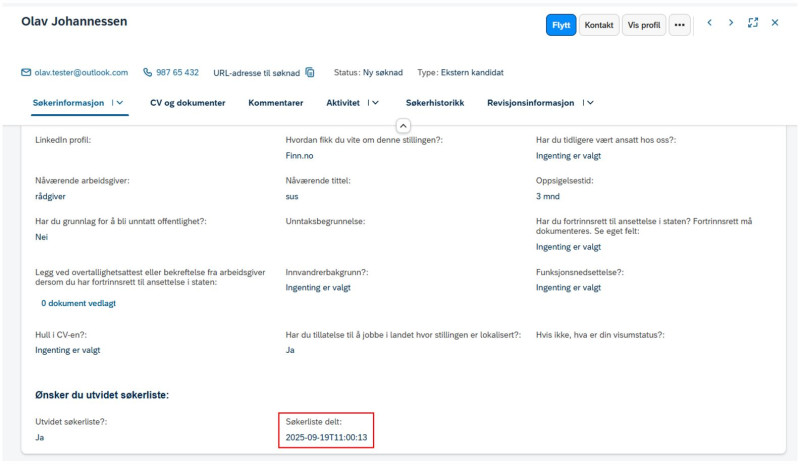Click Ja under tillatelse til å jobbe

pyautogui.click(x=290, y=350)
